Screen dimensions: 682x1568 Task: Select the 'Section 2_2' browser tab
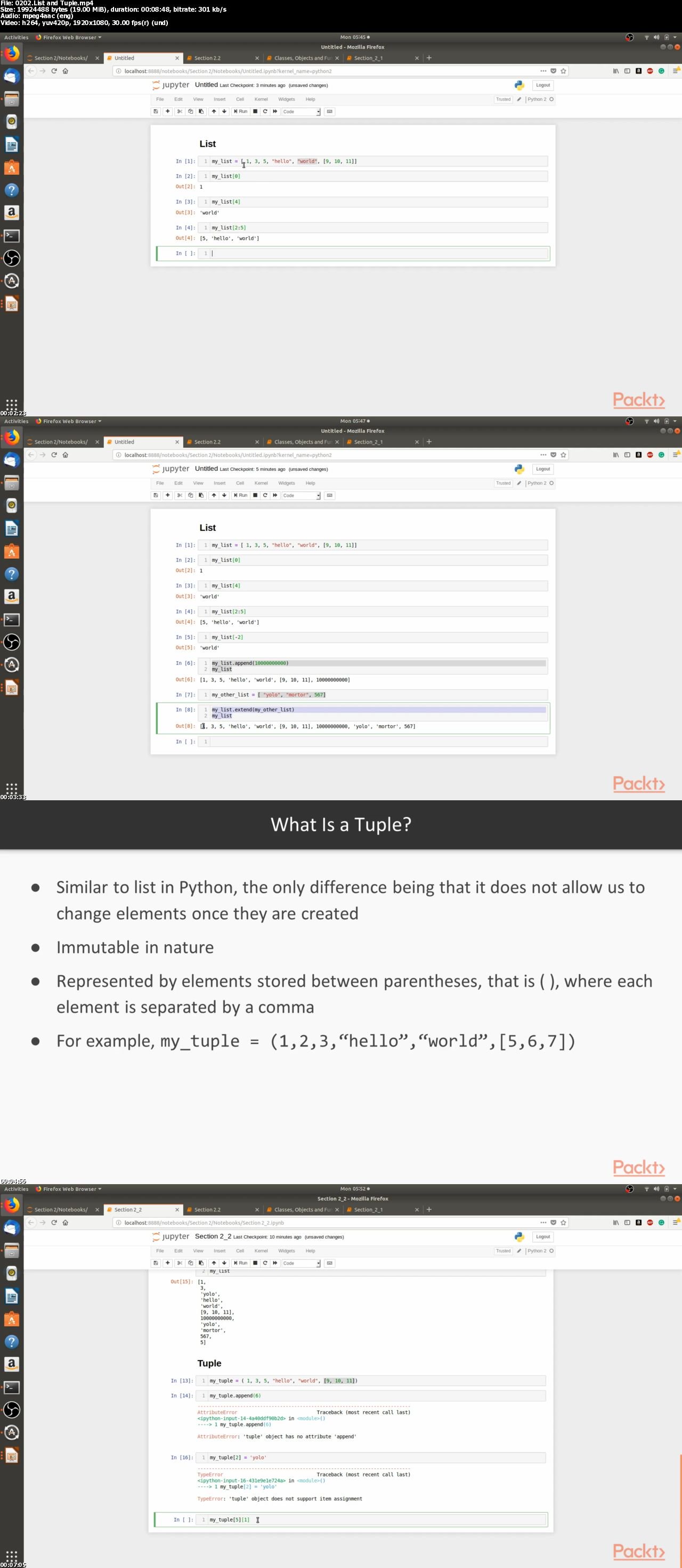pos(142,1210)
